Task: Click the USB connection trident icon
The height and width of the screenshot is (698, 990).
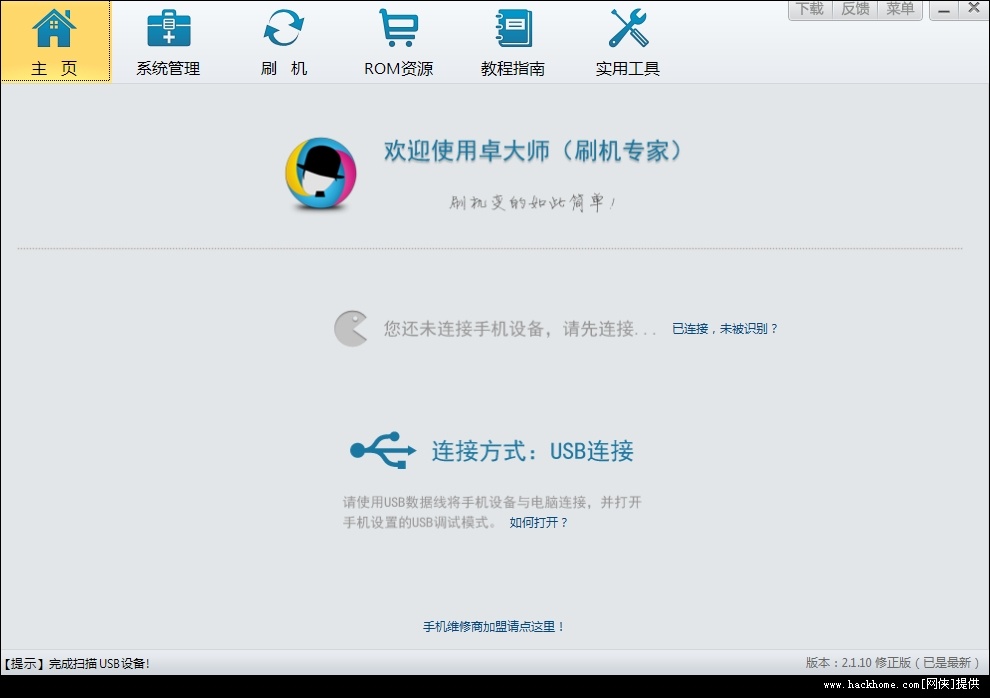Action: pos(383,450)
